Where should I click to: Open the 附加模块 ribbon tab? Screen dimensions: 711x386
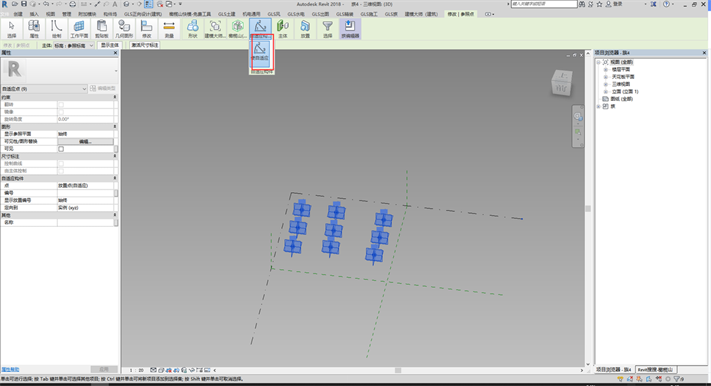click(x=87, y=14)
